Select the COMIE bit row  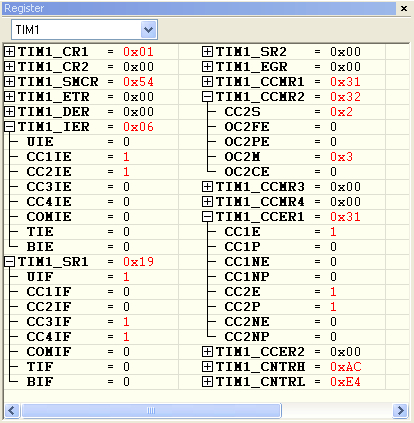[91, 217]
